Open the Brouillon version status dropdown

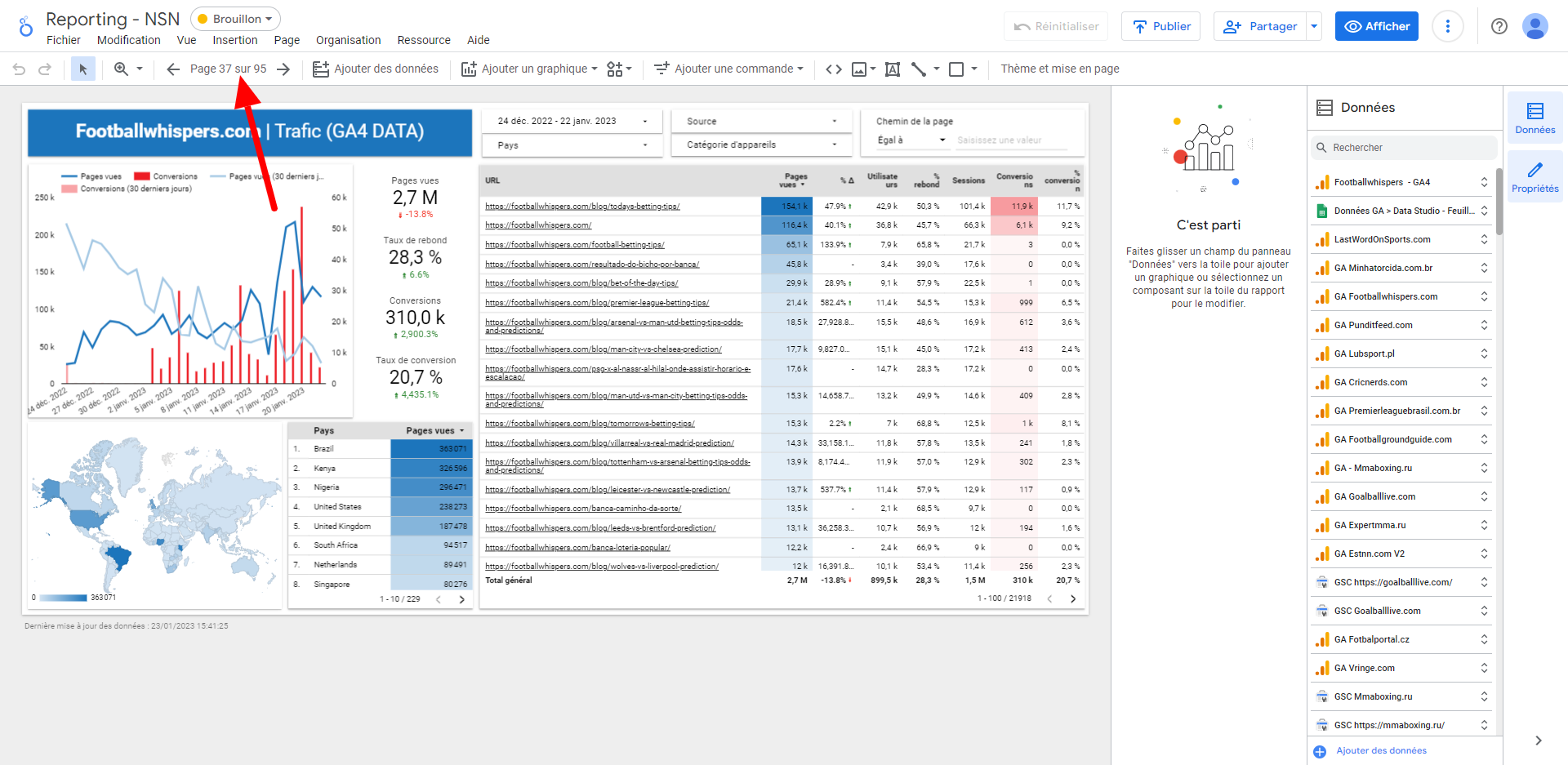[x=235, y=19]
